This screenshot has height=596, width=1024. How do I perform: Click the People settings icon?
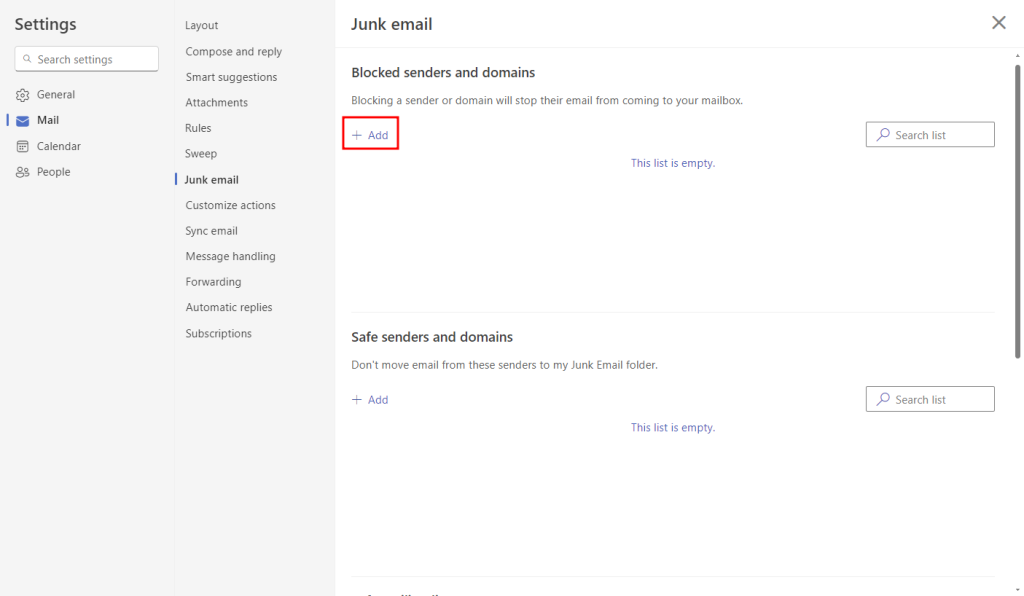click(22, 171)
